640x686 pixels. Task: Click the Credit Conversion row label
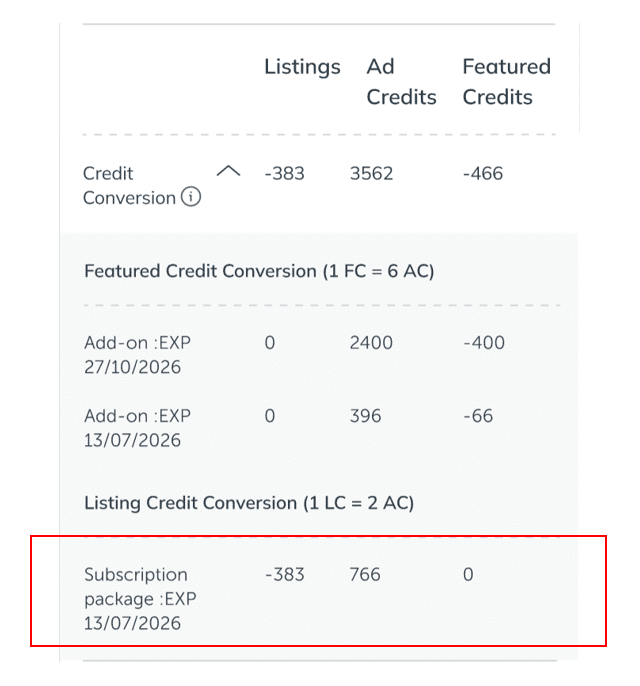tap(129, 185)
